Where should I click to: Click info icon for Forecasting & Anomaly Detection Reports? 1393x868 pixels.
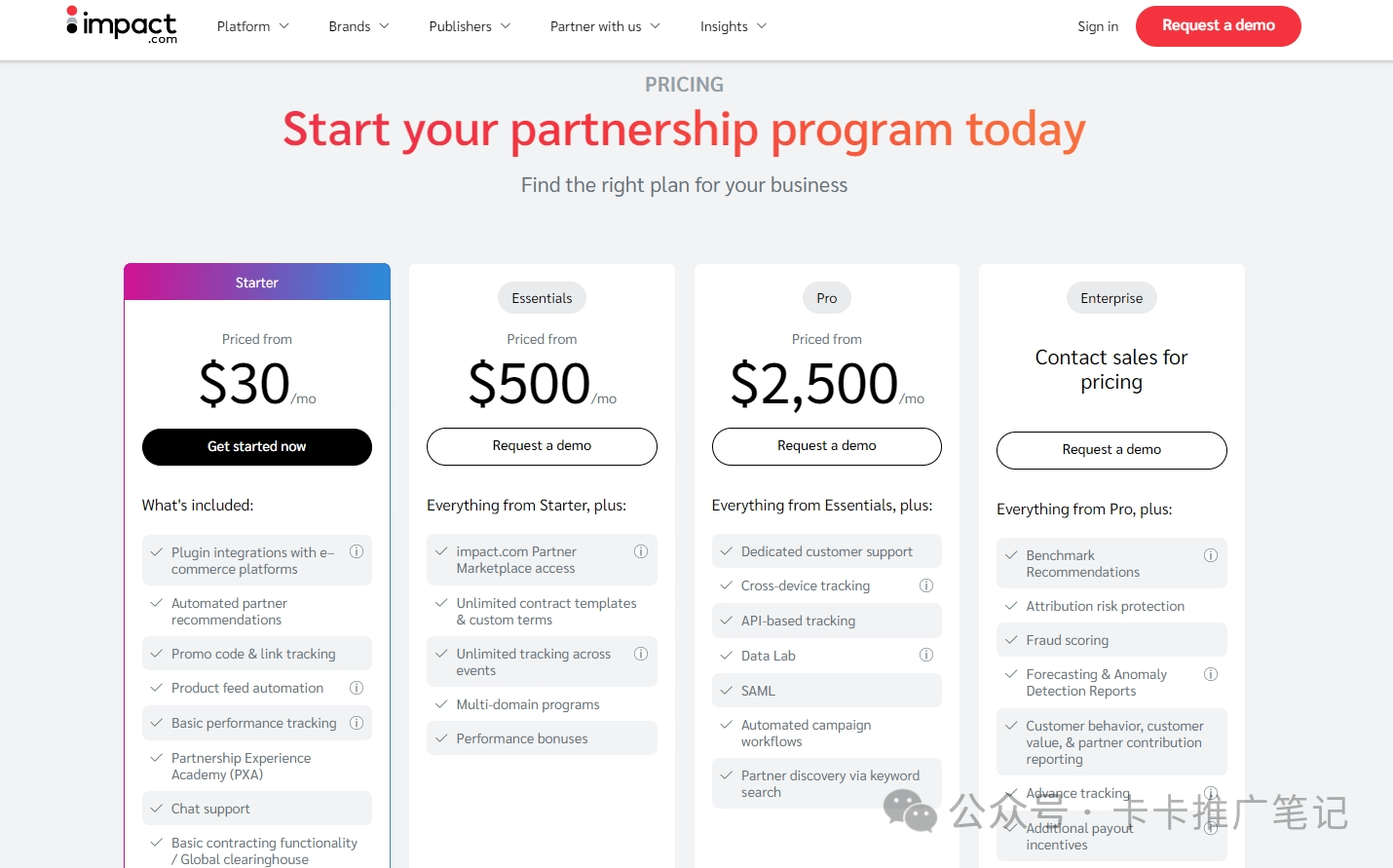pos(1211,674)
